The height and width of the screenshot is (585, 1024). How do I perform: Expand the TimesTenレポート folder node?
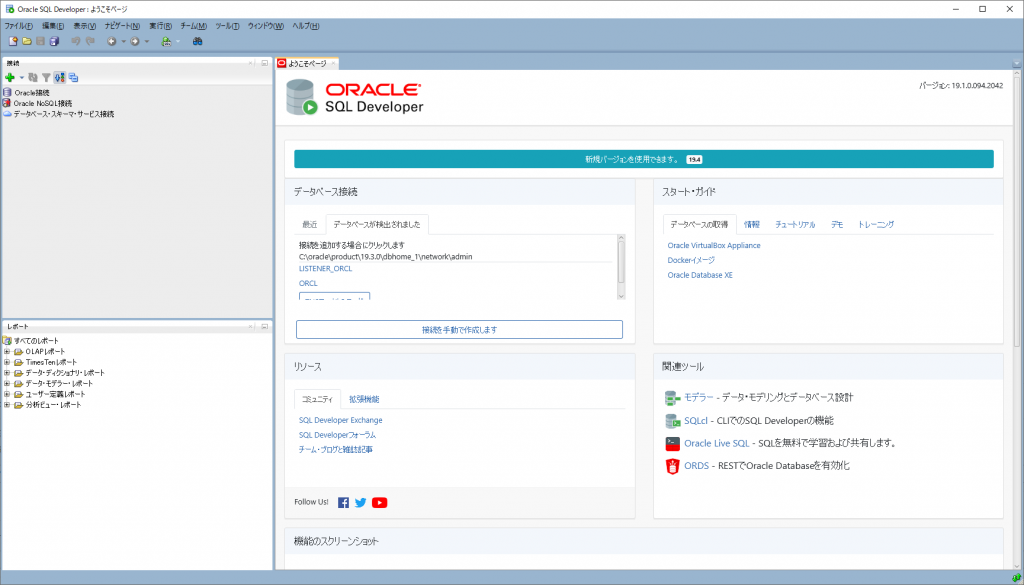coord(7,362)
